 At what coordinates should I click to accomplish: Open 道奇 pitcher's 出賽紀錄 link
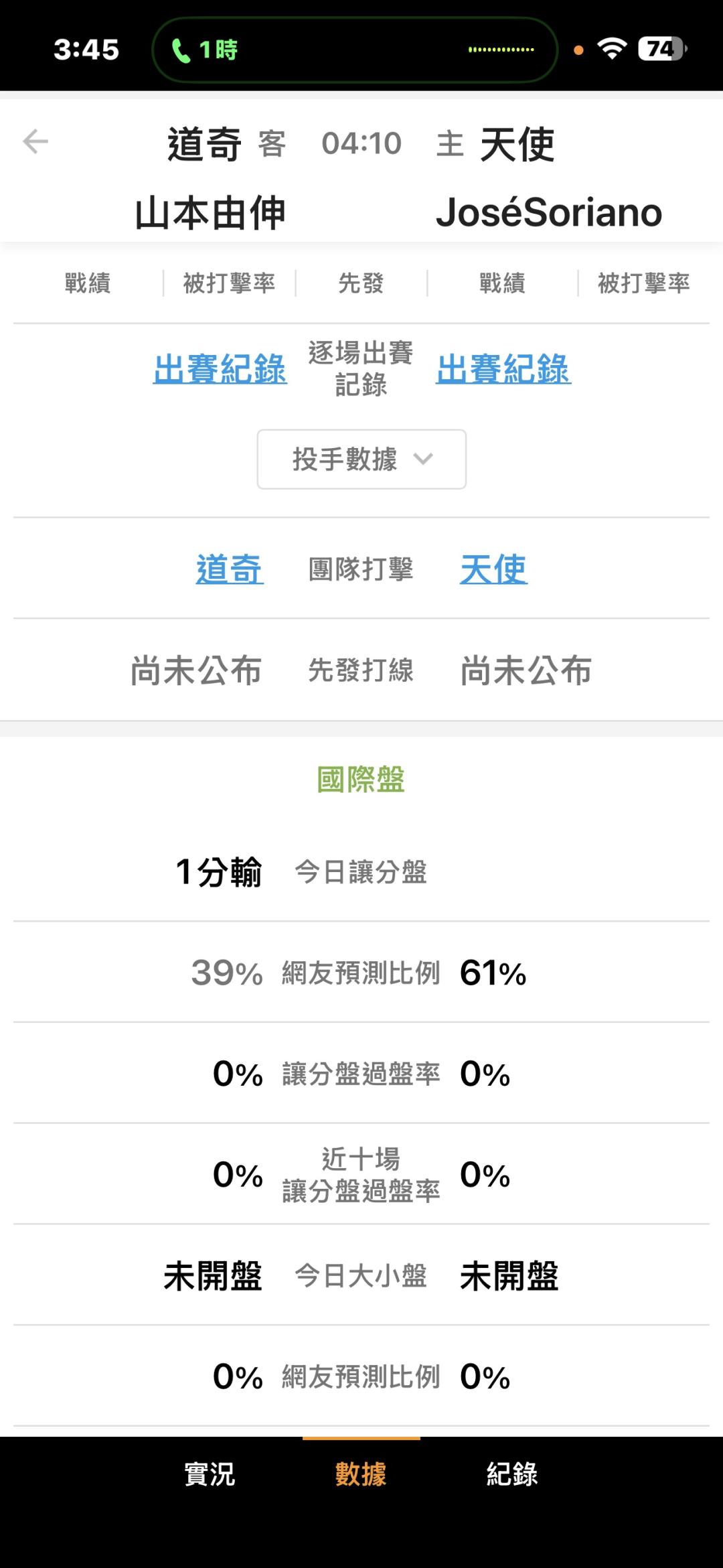point(220,369)
